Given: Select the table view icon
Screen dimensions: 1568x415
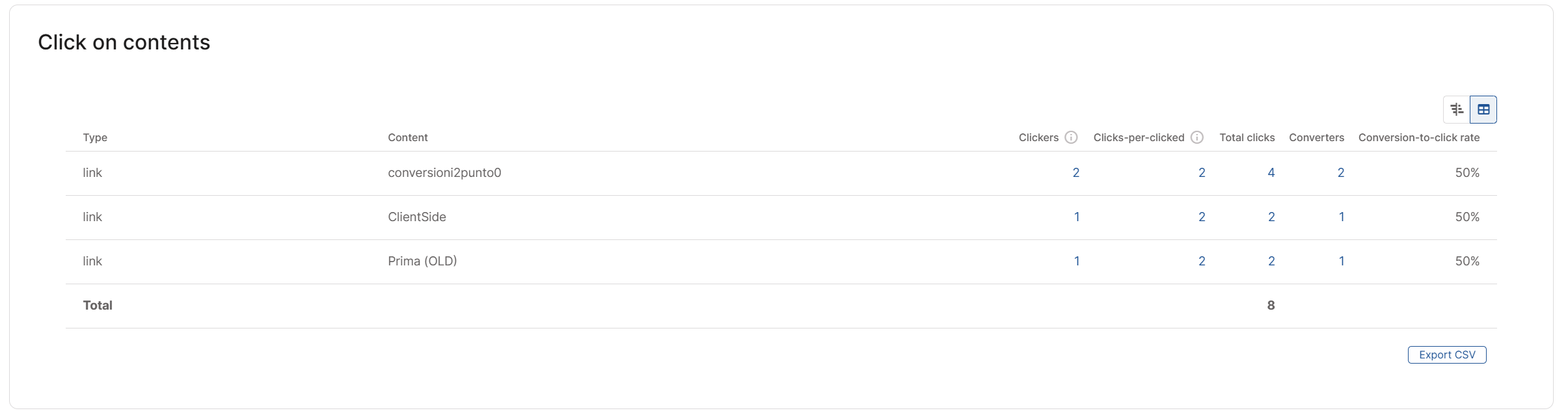Looking at the screenshot, I should [x=1483, y=109].
